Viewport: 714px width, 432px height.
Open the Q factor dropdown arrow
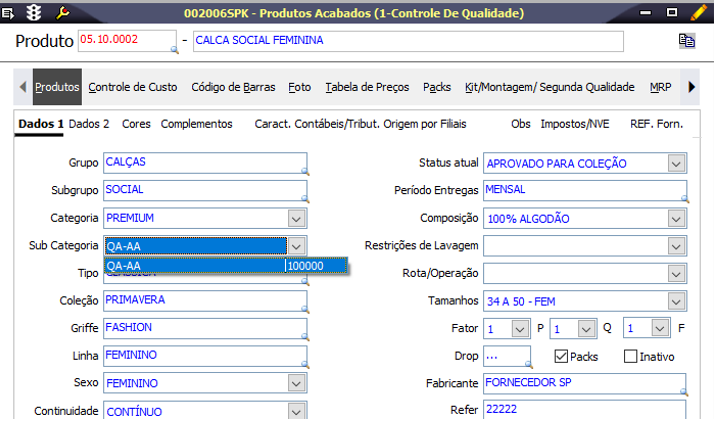(660, 328)
